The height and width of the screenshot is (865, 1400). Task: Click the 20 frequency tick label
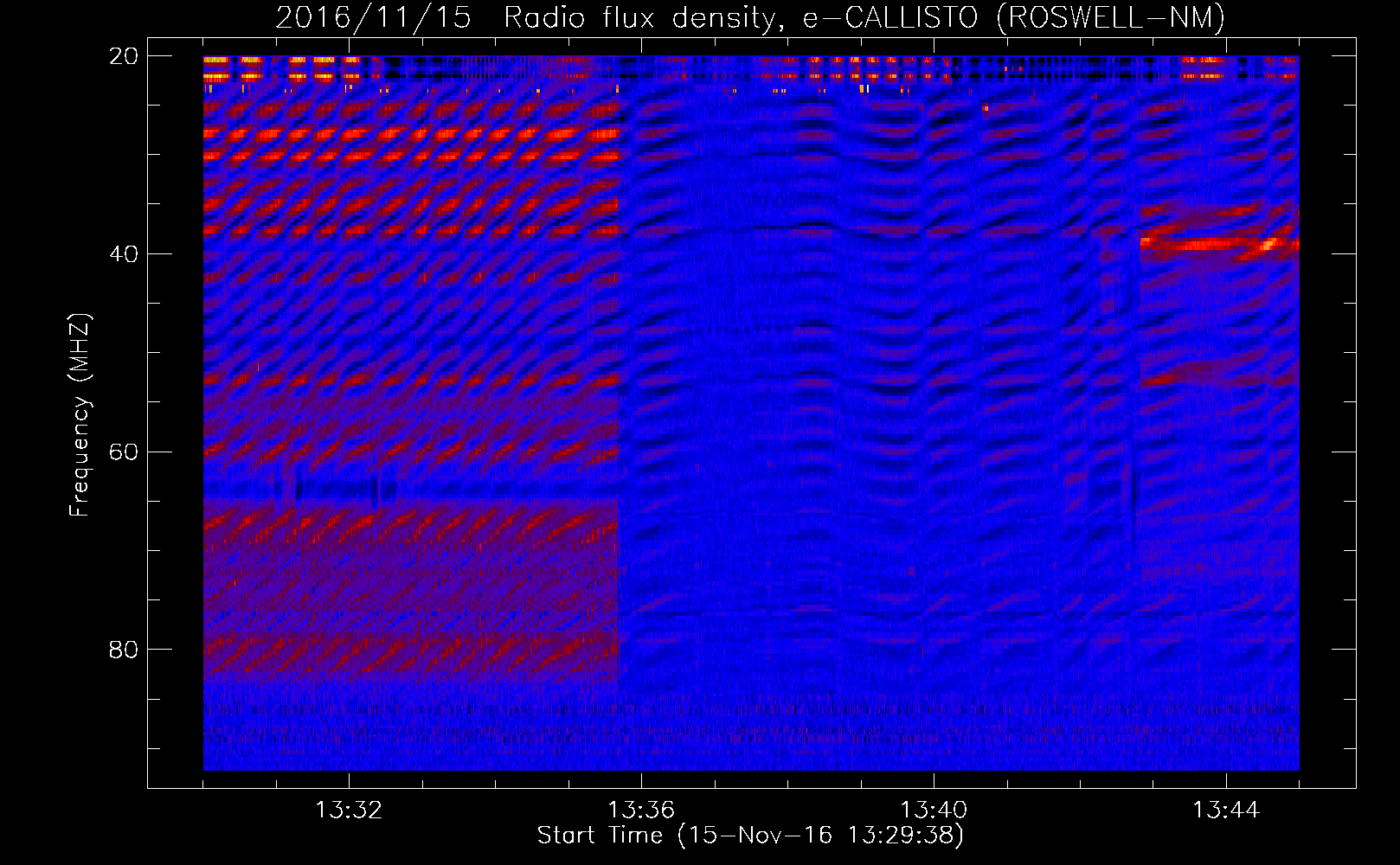pyautogui.click(x=124, y=56)
